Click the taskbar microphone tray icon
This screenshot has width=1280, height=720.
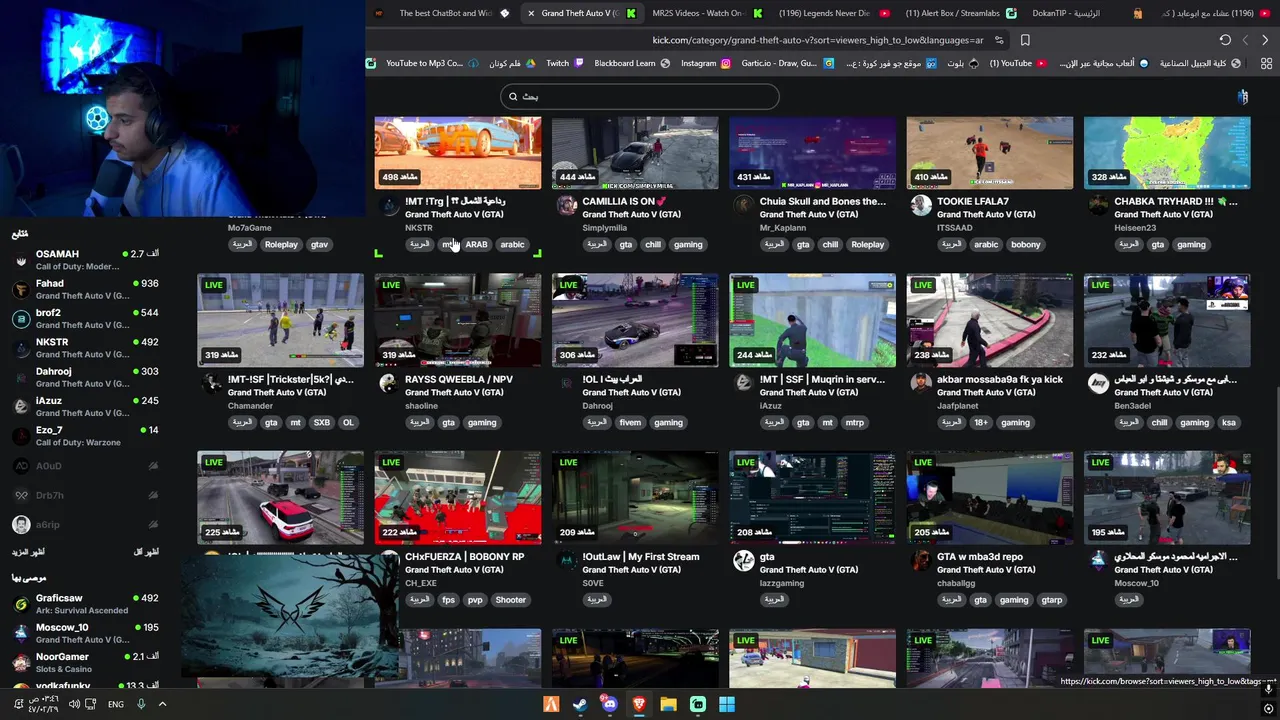point(141,704)
